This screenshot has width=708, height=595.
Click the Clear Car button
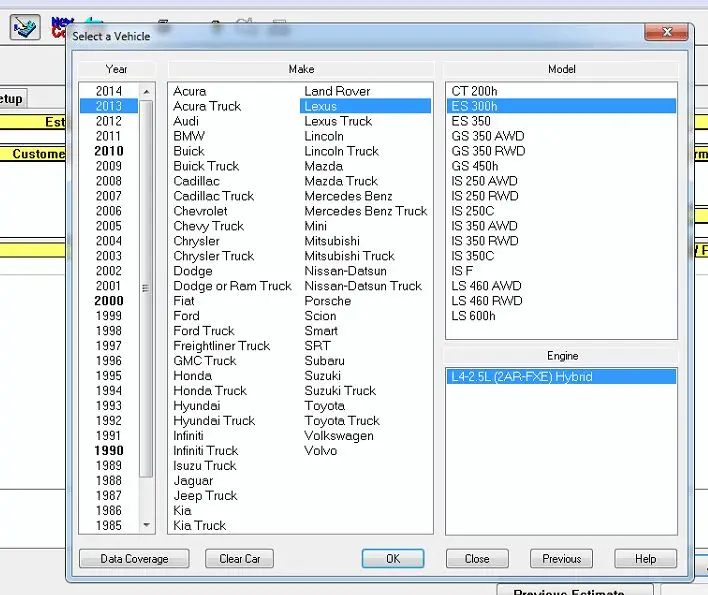click(x=239, y=559)
